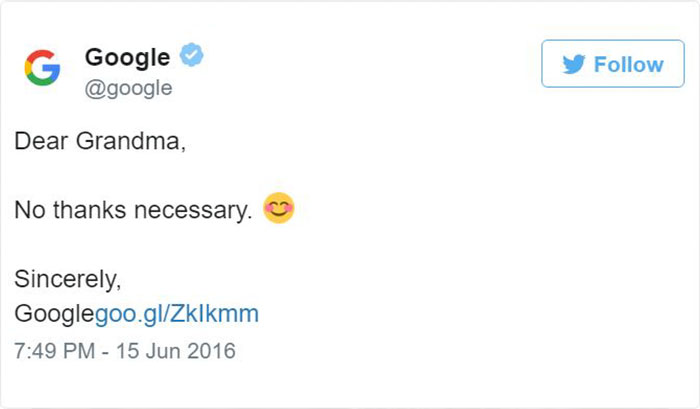700x409 pixels.
Task: Click the Google "G" logo avatar
Action: 42,68
